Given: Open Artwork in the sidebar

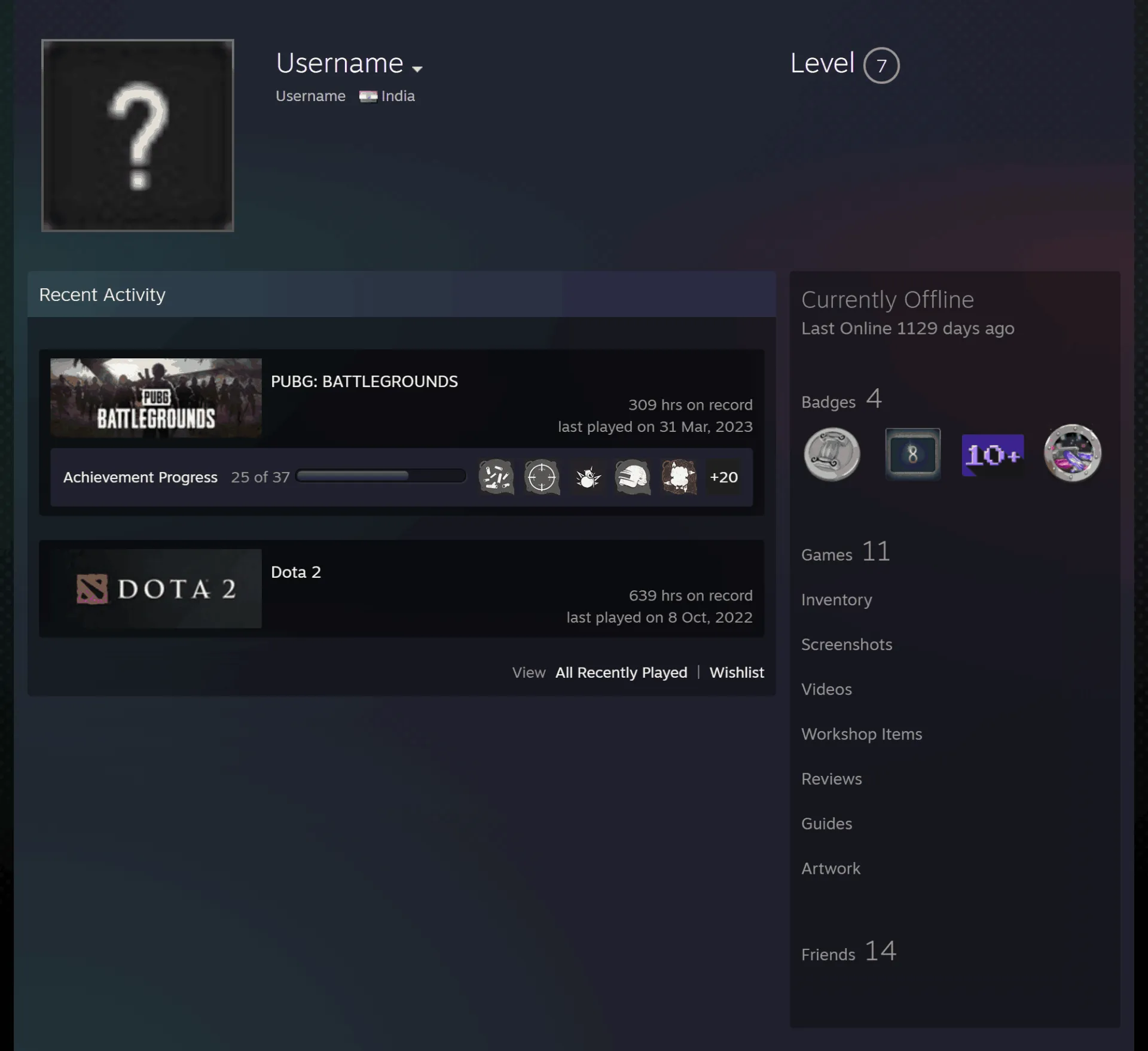Looking at the screenshot, I should pos(831,869).
